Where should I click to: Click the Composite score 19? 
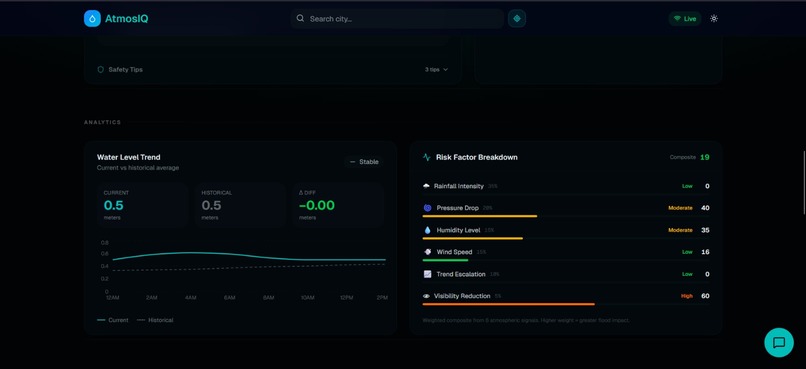(705, 157)
